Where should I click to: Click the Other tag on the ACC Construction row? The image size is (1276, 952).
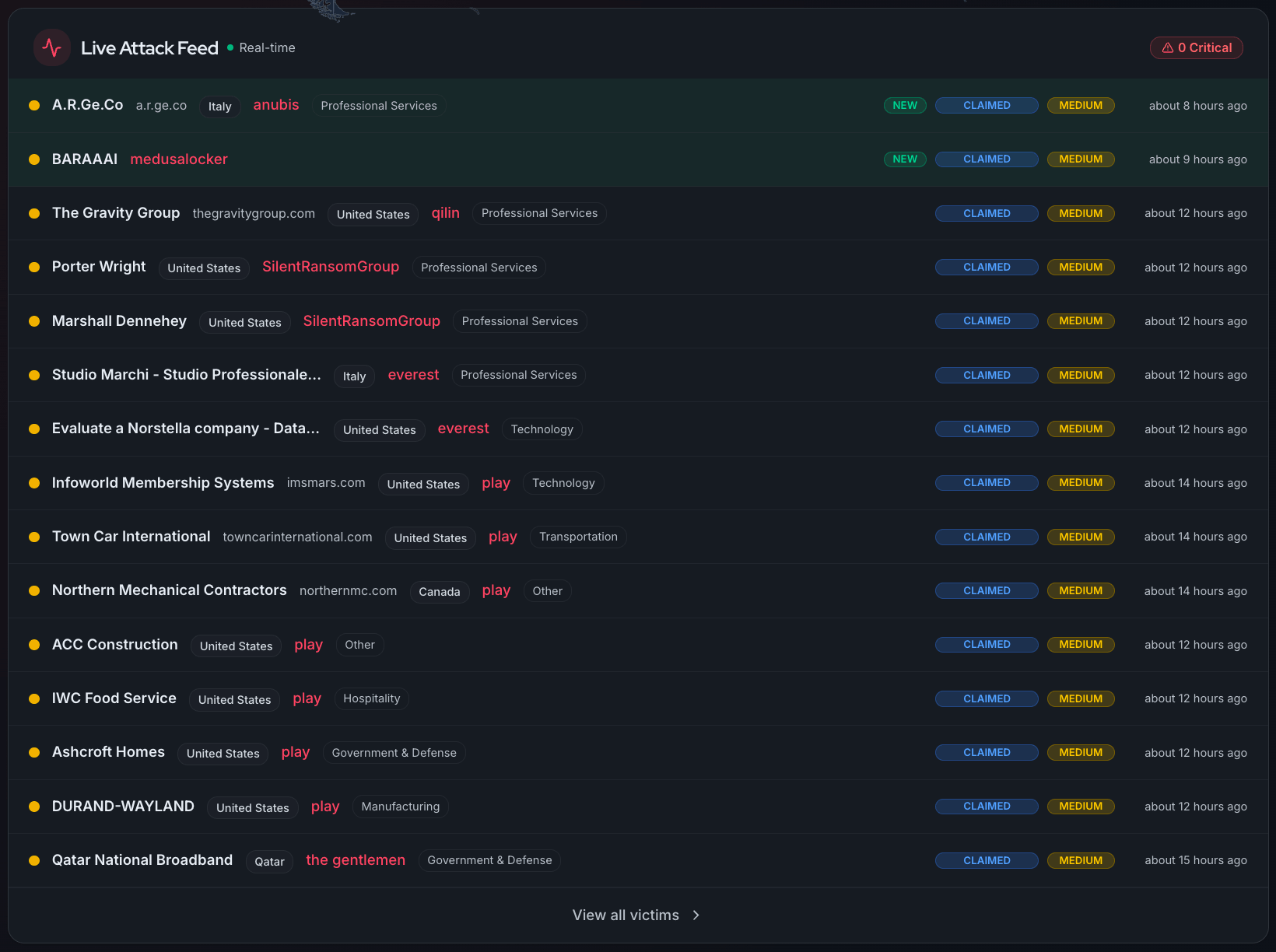click(360, 645)
